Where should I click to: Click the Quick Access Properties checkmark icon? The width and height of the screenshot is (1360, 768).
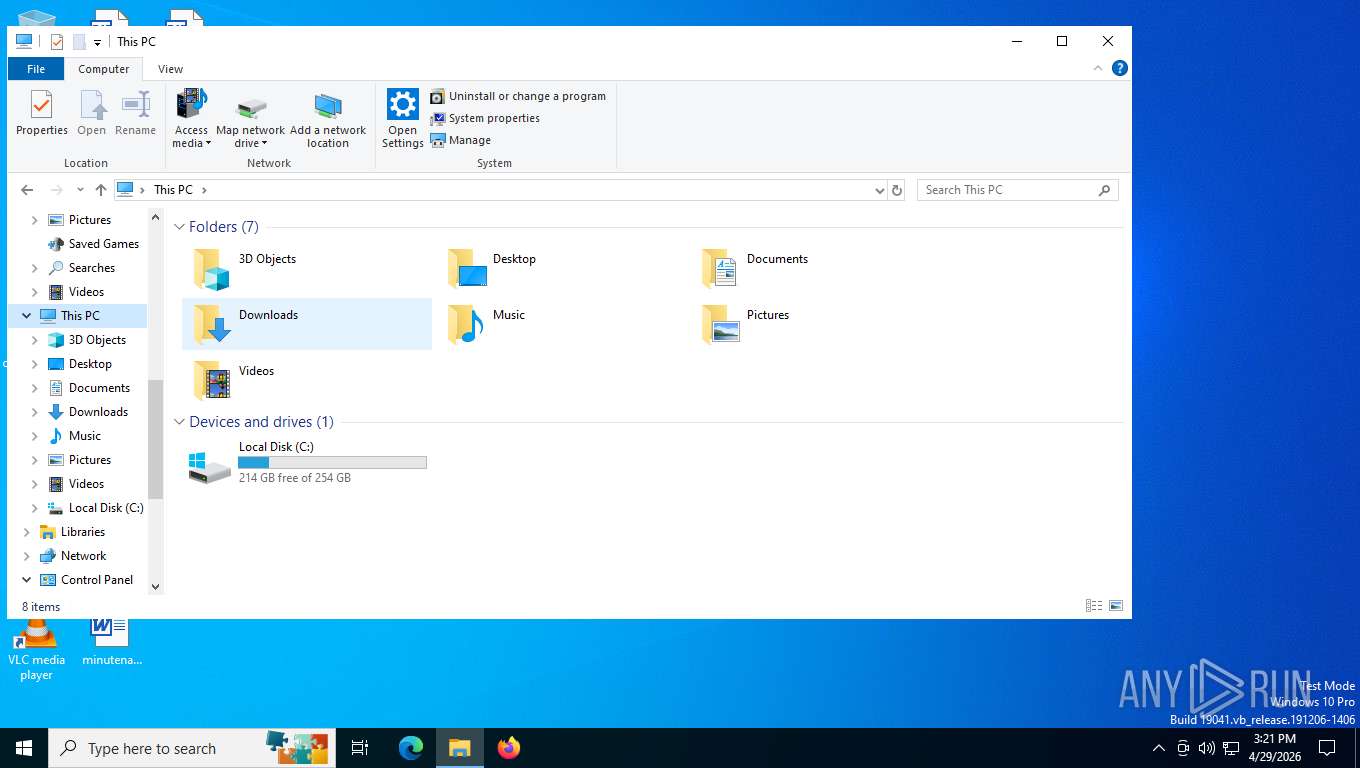pyautogui.click(x=57, y=42)
